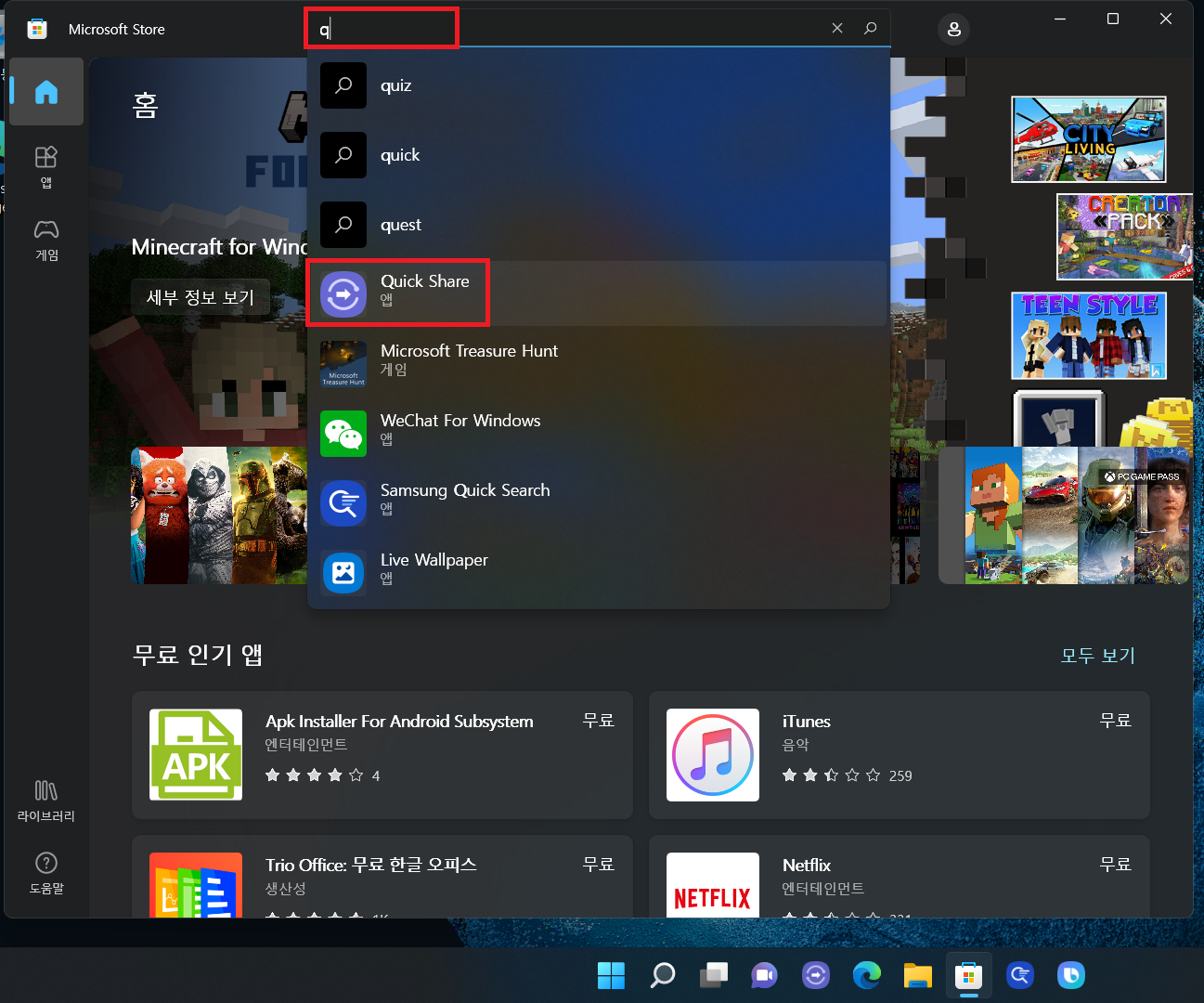
Task: Select the 'quiz' search suggestion
Action: coord(599,85)
